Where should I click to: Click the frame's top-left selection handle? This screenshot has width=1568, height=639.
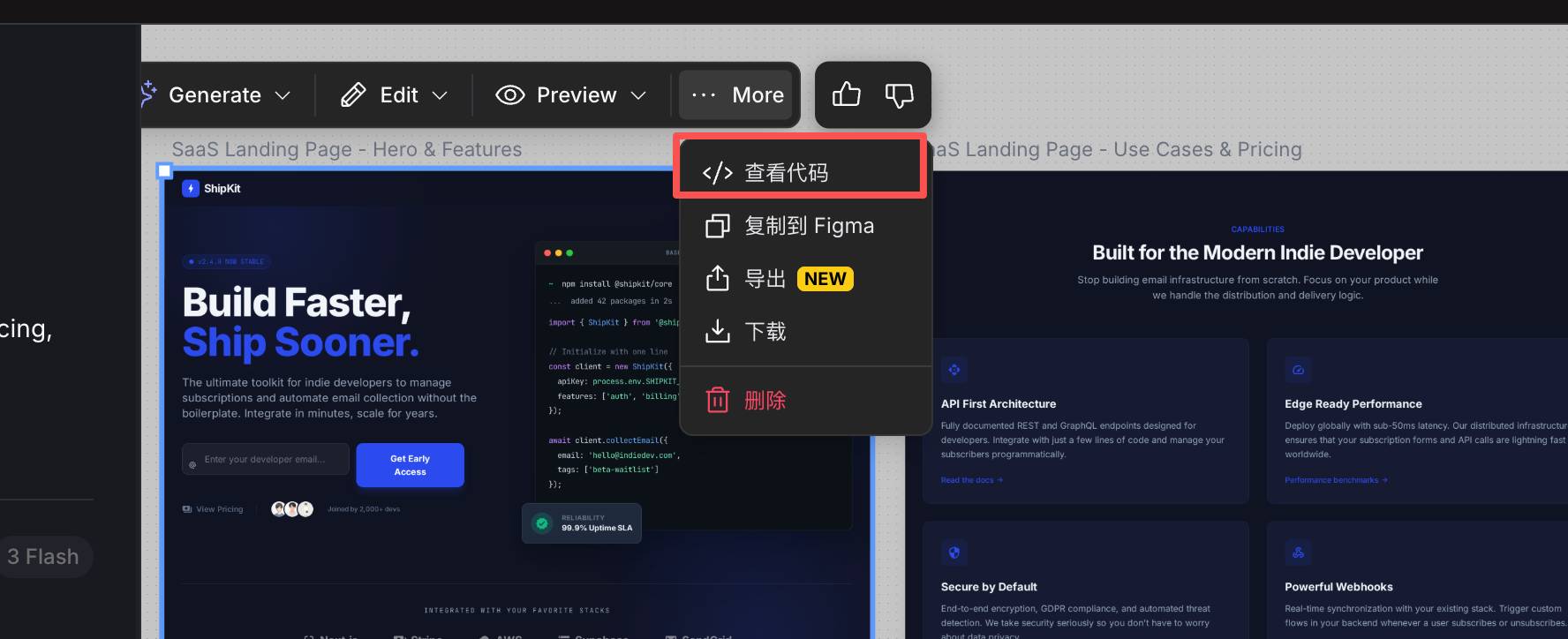pyautogui.click(x=164, y=171)
